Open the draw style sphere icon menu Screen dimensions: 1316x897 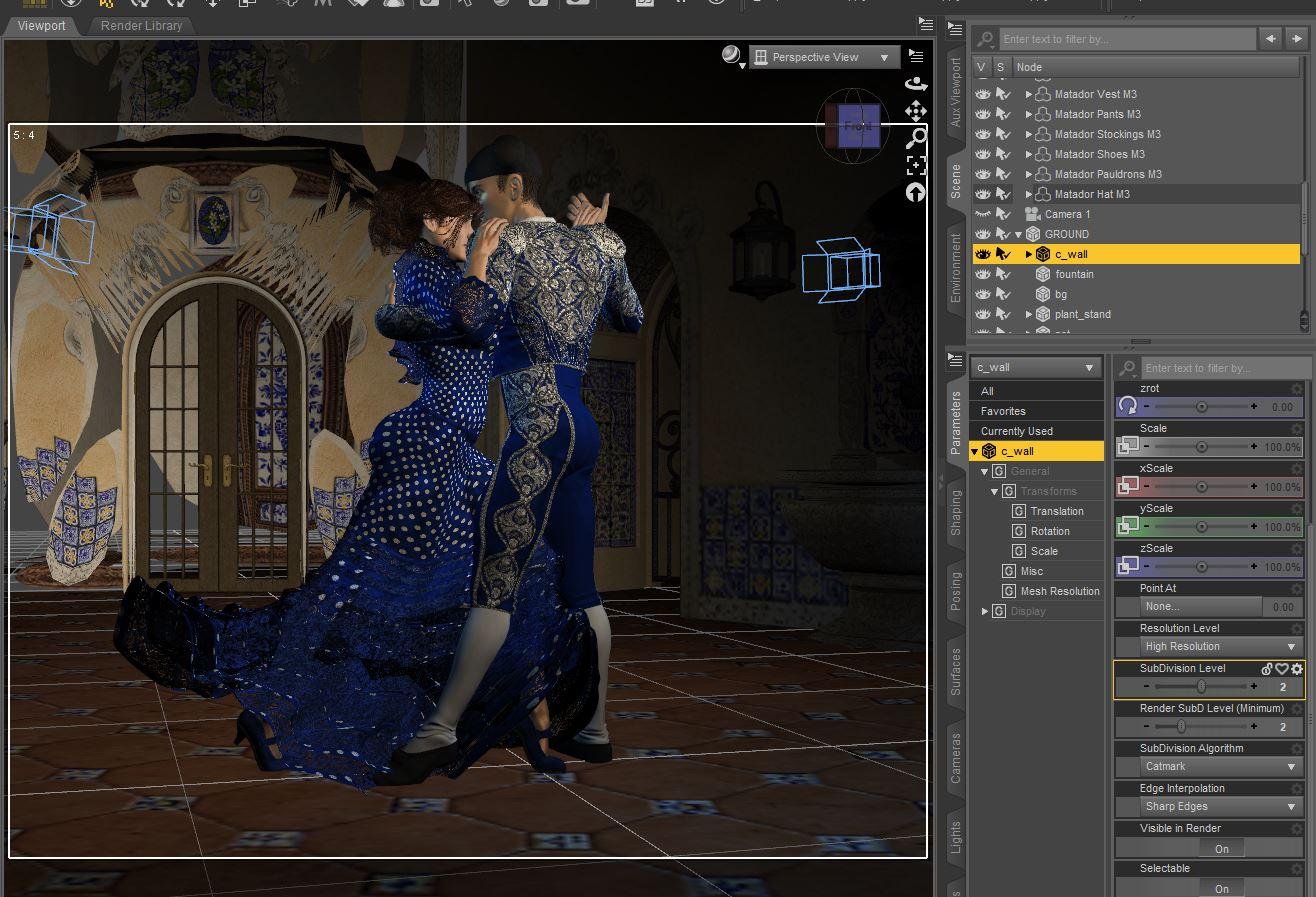tap(732, 56)
